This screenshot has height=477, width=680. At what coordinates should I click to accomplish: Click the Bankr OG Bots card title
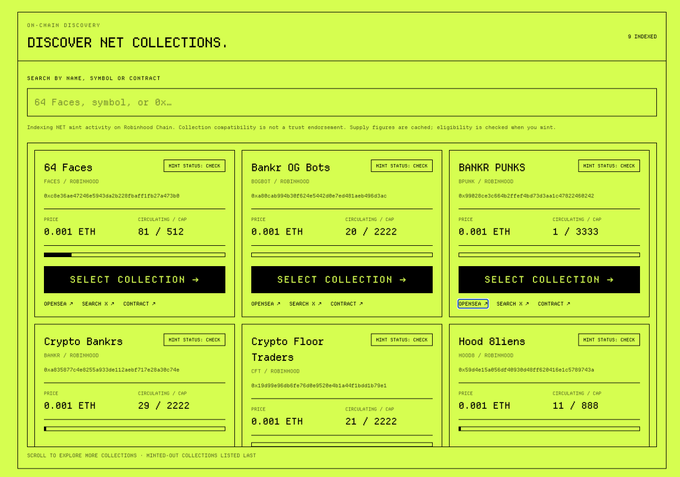291,167
